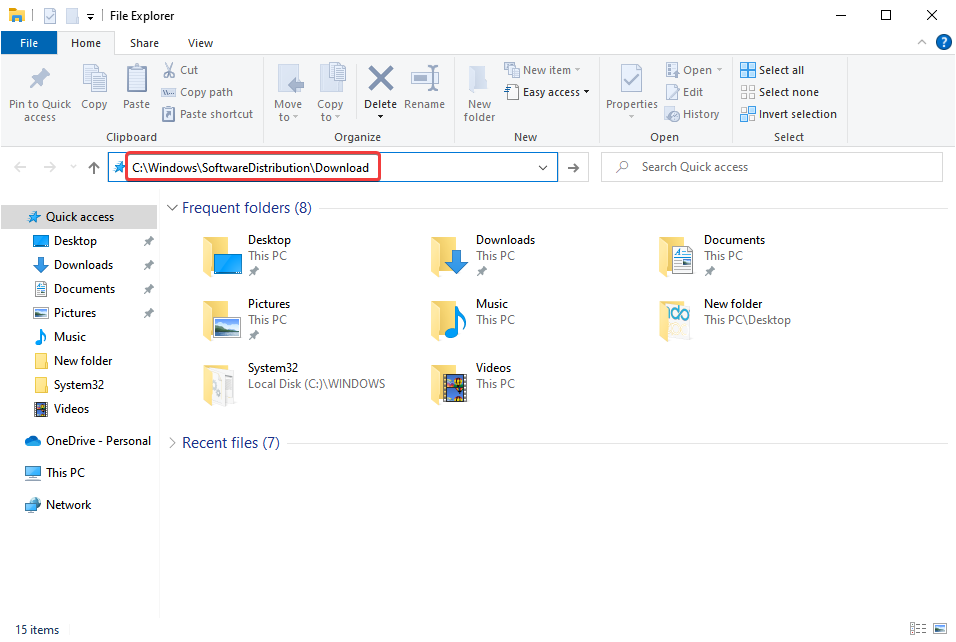Open the Move to ribbon command
Viewport: 956px width, 642px height.
[288, 93]
